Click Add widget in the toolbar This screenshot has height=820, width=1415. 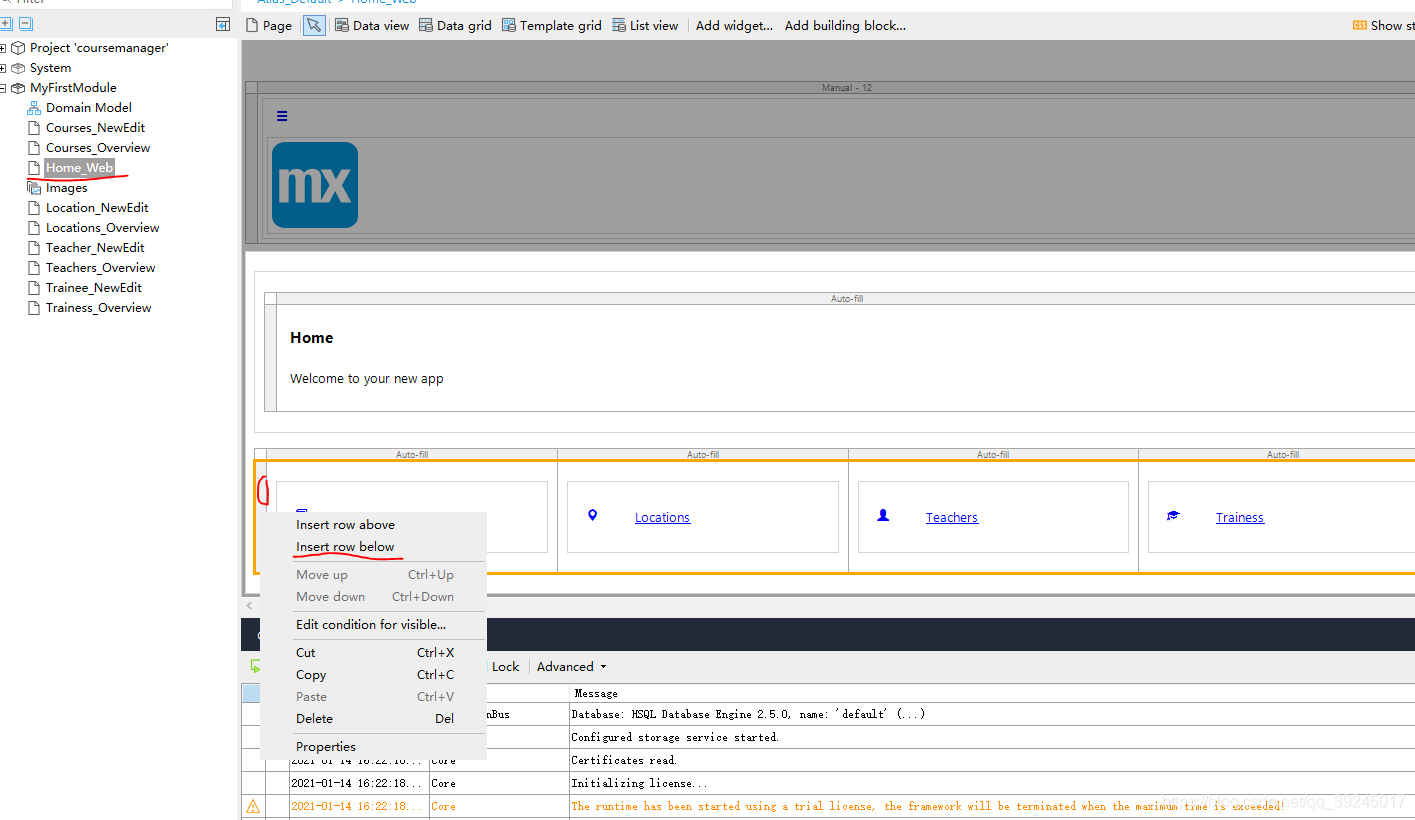click(734, 26)
